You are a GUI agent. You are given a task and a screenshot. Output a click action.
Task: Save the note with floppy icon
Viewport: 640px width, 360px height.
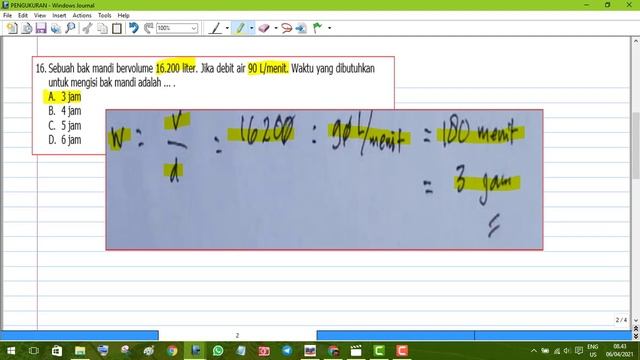[41, 28]
